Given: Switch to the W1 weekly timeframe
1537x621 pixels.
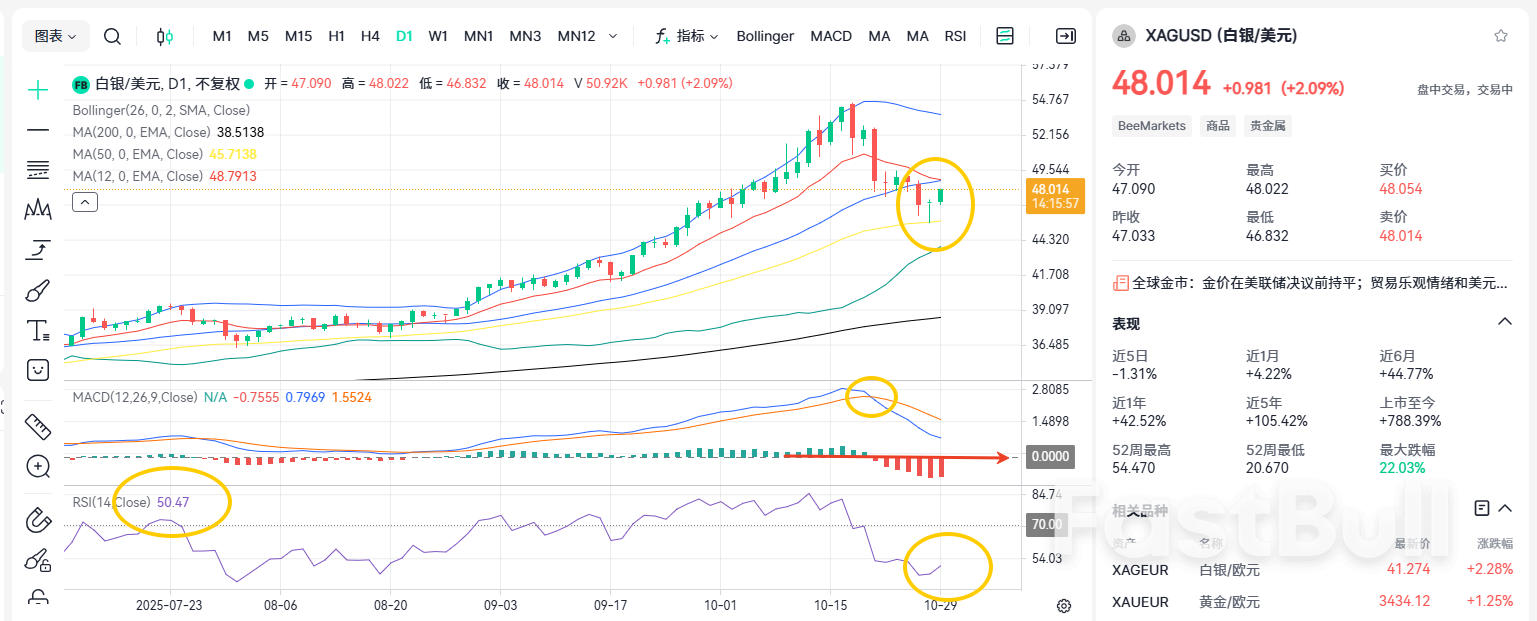Looking at the screenshot, I should (x=437, y=35).
